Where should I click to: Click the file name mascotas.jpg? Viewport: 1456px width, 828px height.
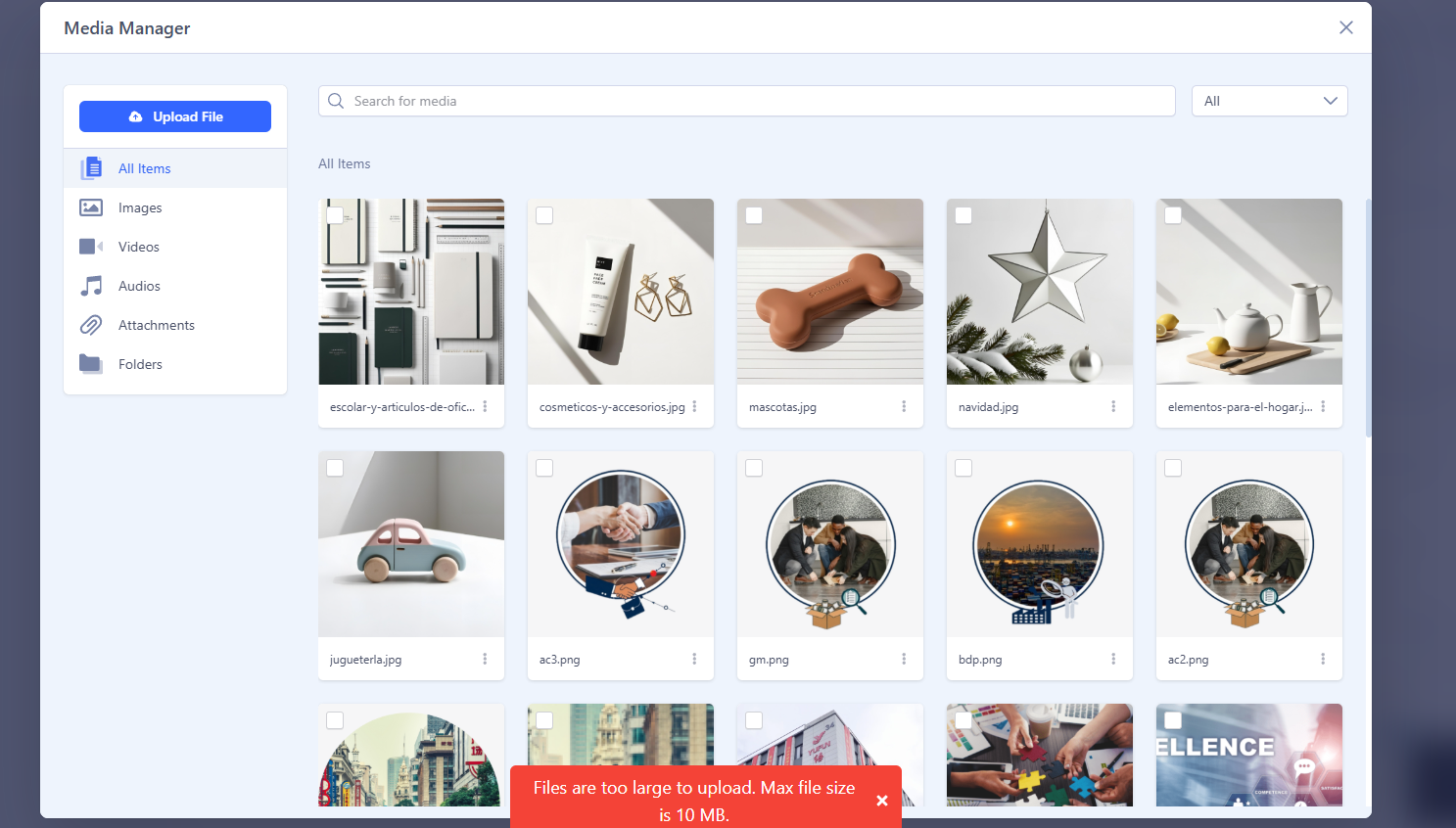[782, 407]
